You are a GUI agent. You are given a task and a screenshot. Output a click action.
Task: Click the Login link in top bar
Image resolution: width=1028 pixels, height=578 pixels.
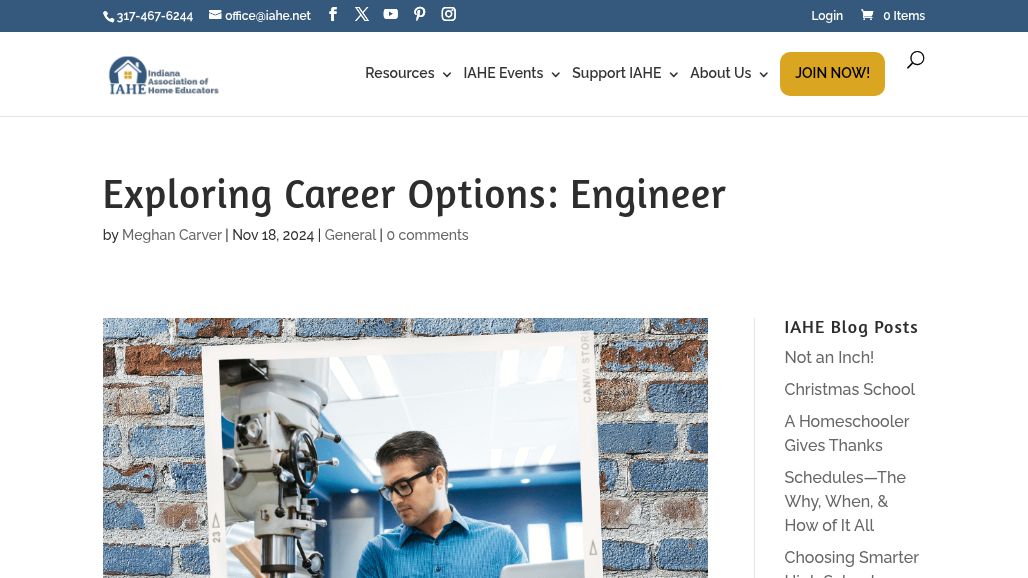[827, 16]
